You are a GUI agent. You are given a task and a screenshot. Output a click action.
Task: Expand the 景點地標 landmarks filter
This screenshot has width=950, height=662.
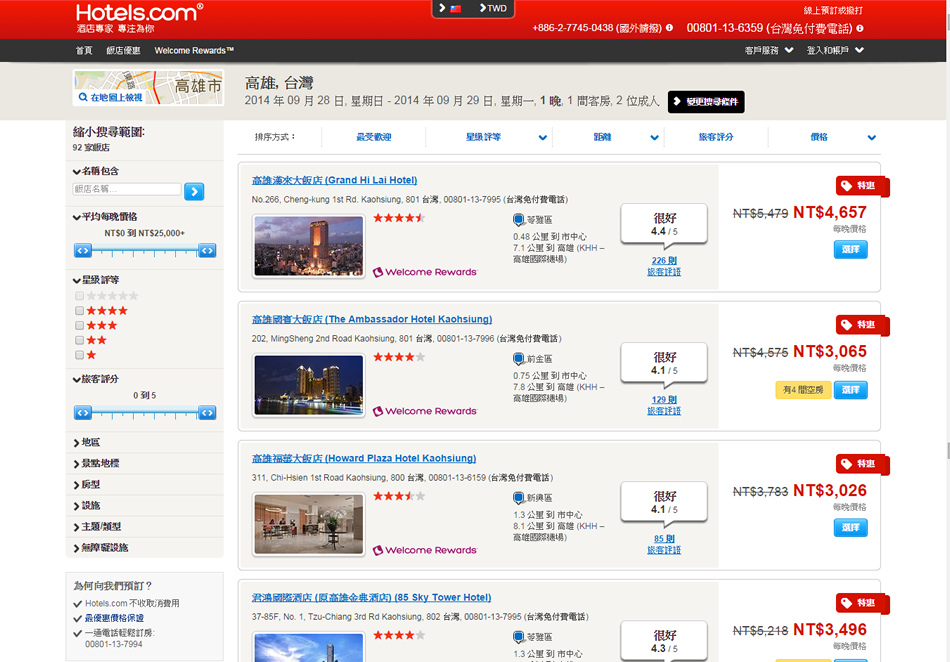96,463
